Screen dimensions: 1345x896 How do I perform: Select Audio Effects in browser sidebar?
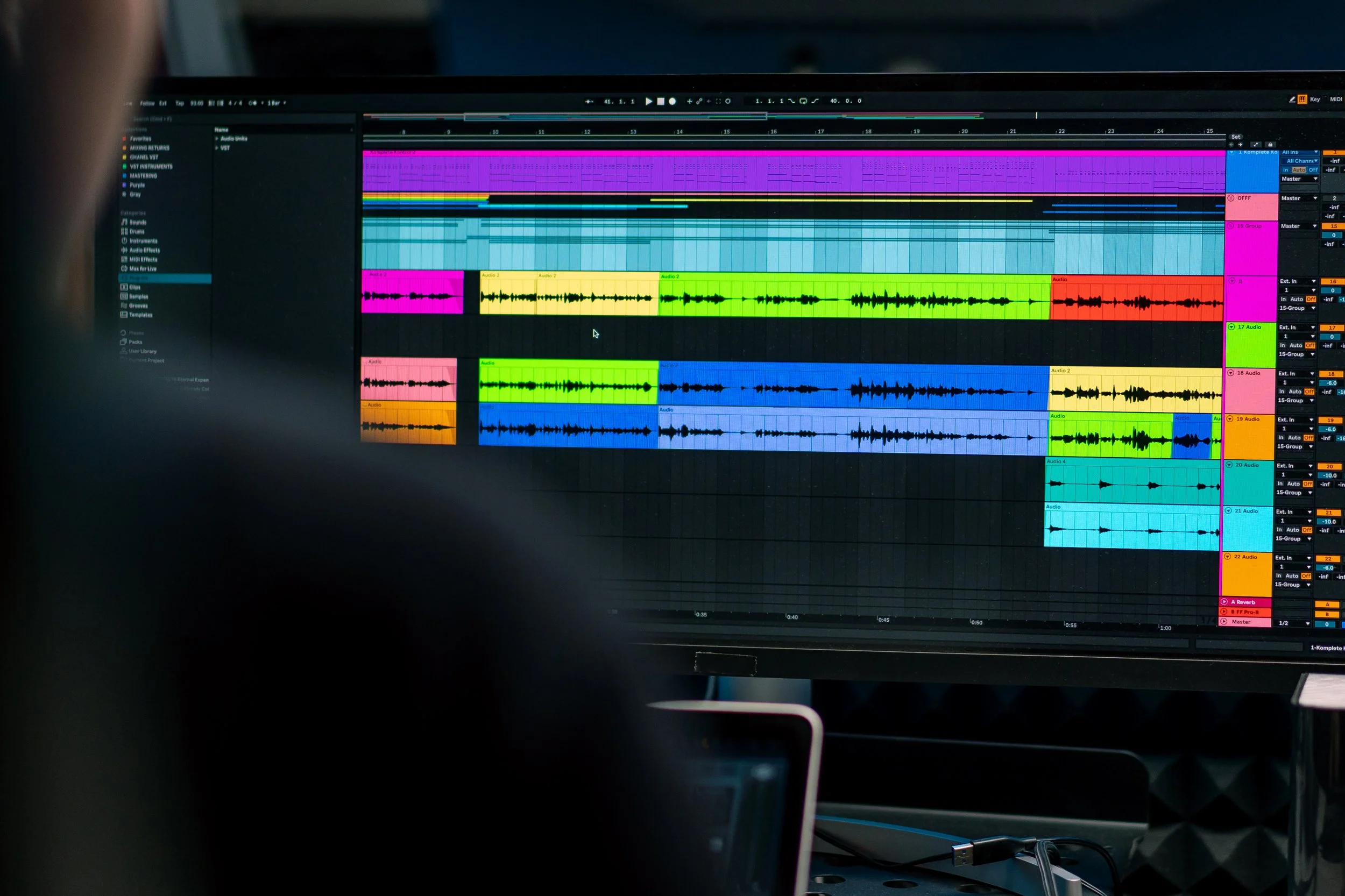144,250
